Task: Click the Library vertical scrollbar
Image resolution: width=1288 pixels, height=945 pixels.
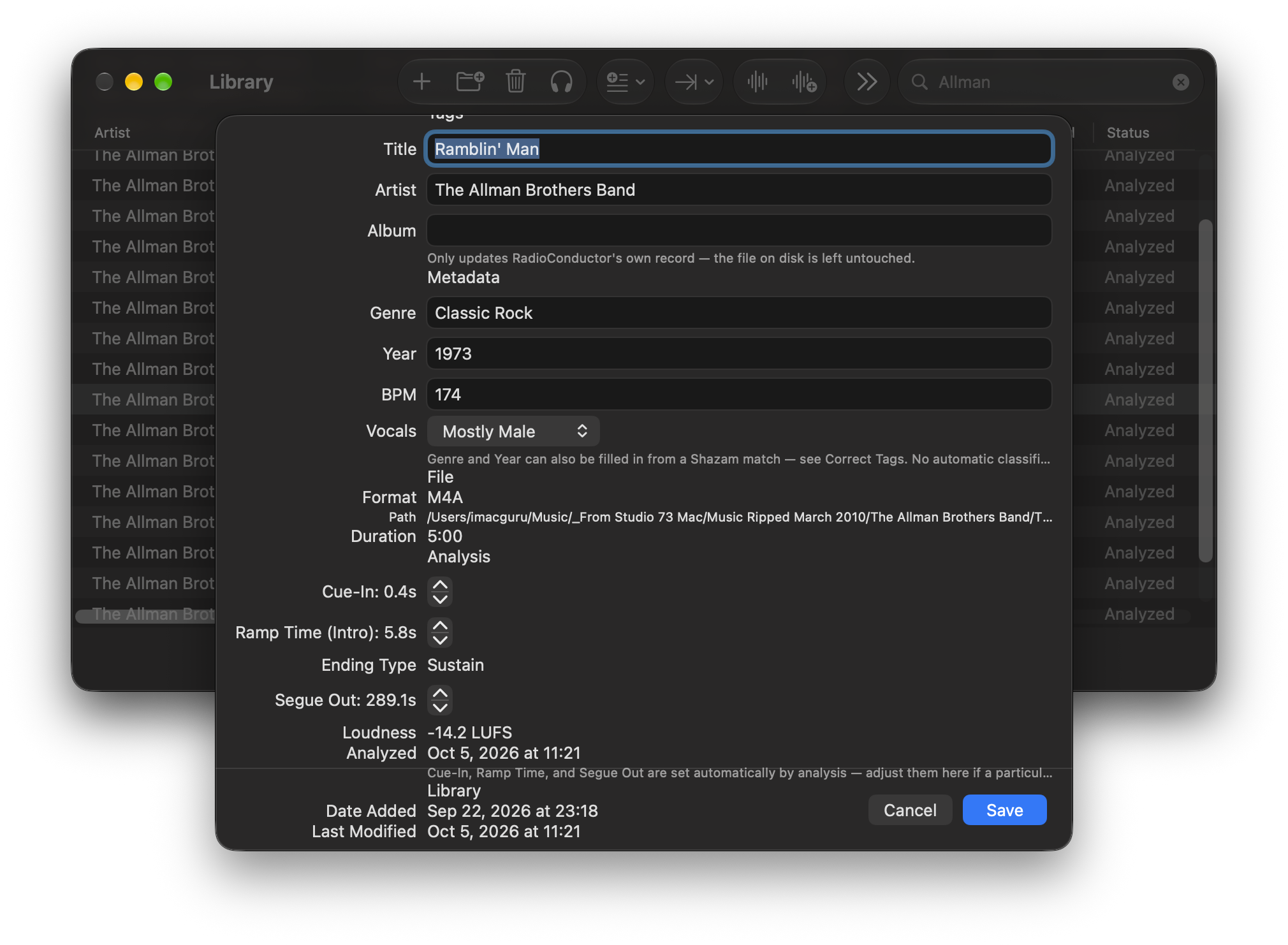Action: (1204, 390)
